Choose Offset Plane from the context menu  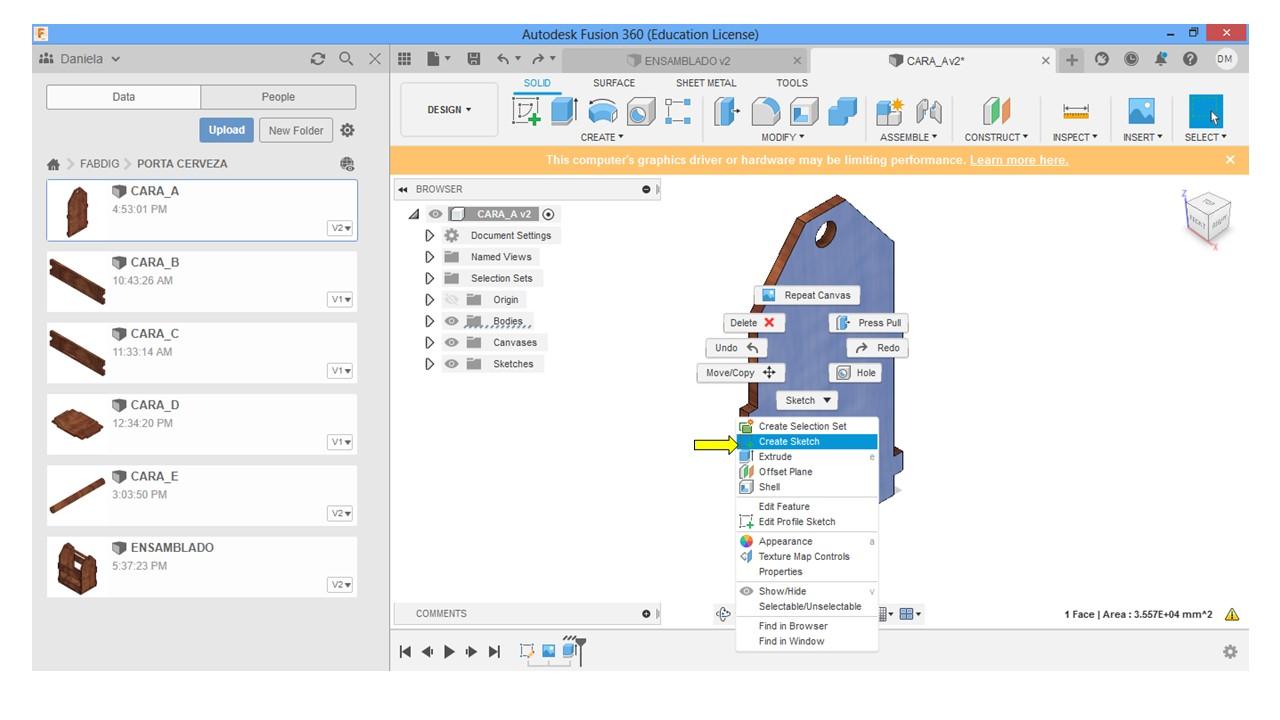point(807,472)
